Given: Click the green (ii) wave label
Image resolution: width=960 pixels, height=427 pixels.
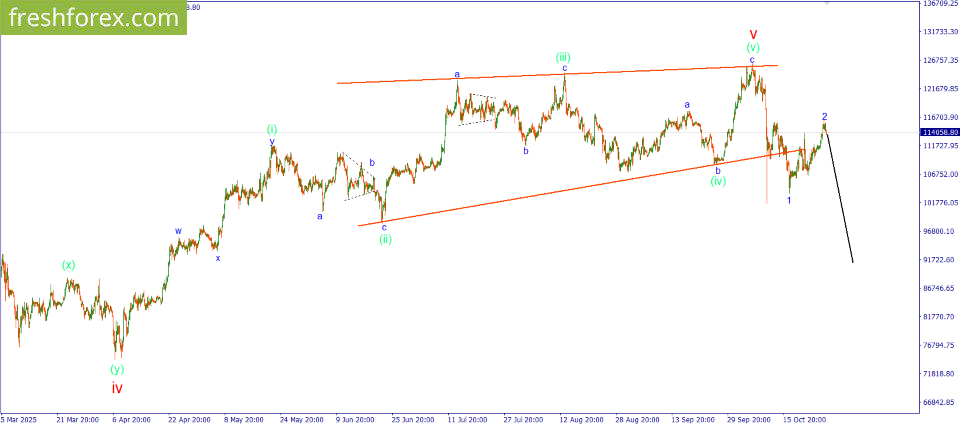Looking at the screenshot, I should coord(385,239).
